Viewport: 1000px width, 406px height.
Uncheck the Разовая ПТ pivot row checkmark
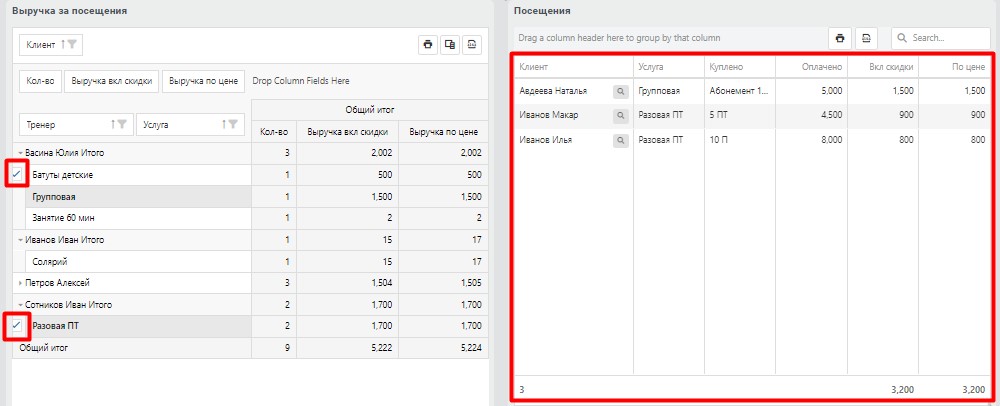[x=17, y=326]
